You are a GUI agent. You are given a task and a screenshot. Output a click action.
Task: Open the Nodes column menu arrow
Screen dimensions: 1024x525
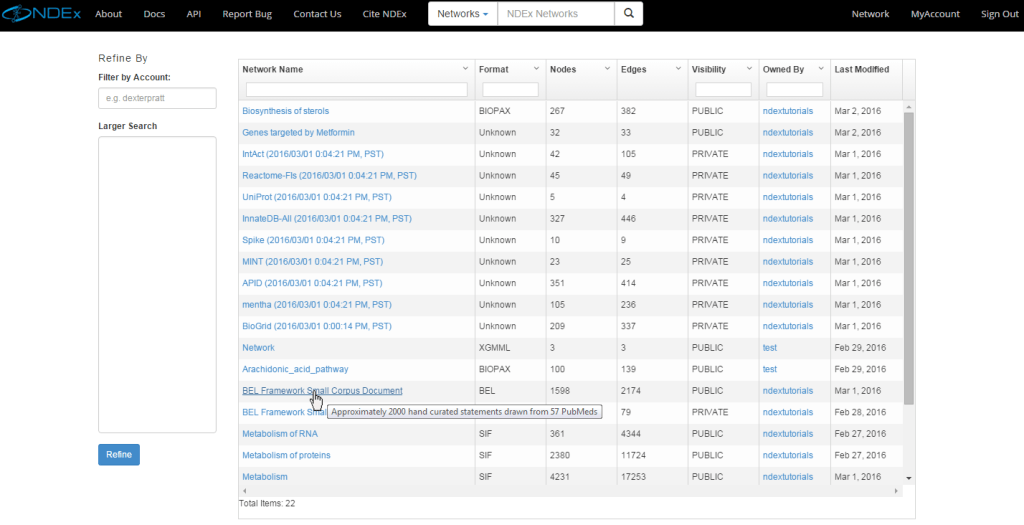pyautogui.click(x=607, y=69)
